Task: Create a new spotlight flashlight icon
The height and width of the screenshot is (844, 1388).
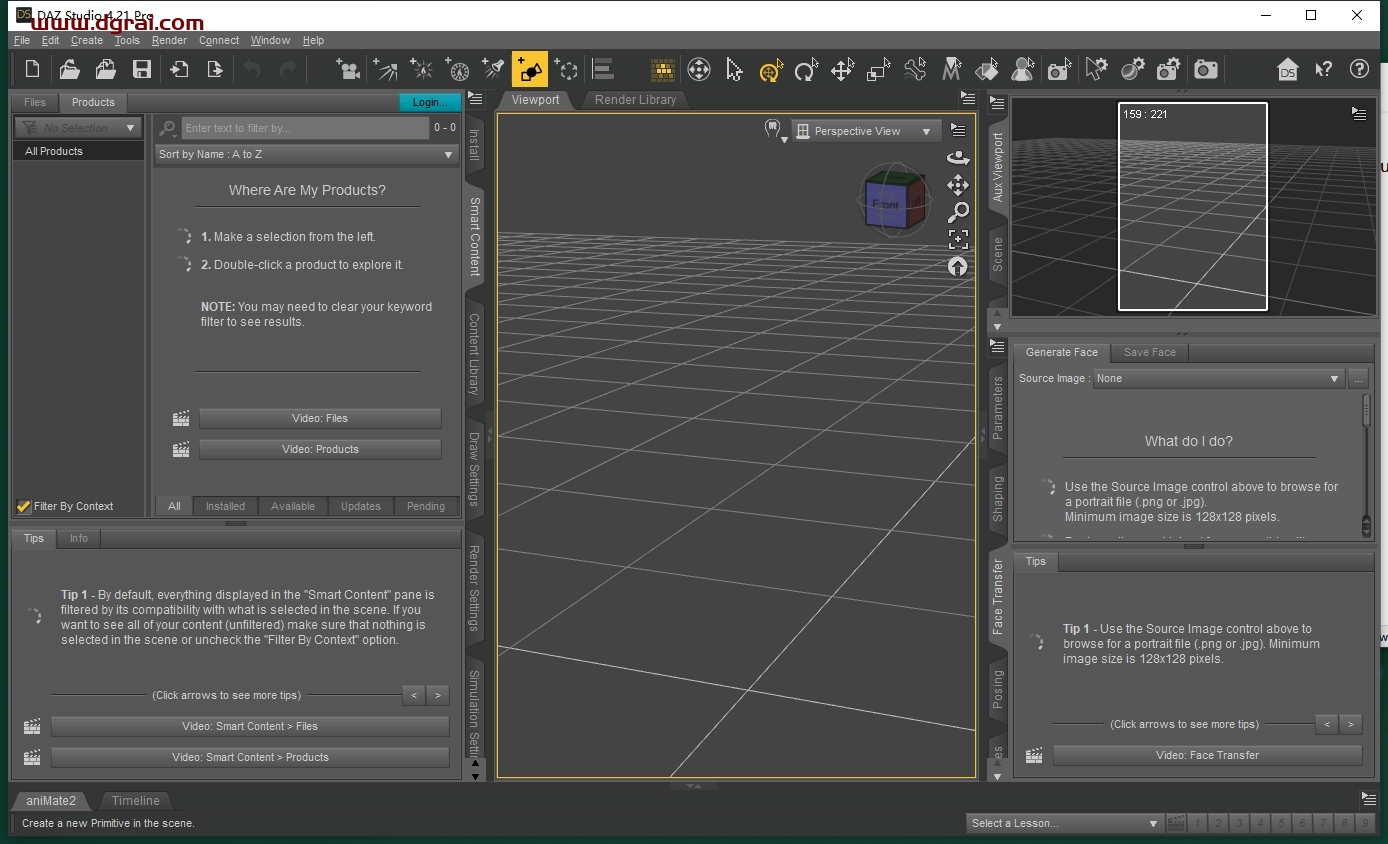Action: [493, 69]
